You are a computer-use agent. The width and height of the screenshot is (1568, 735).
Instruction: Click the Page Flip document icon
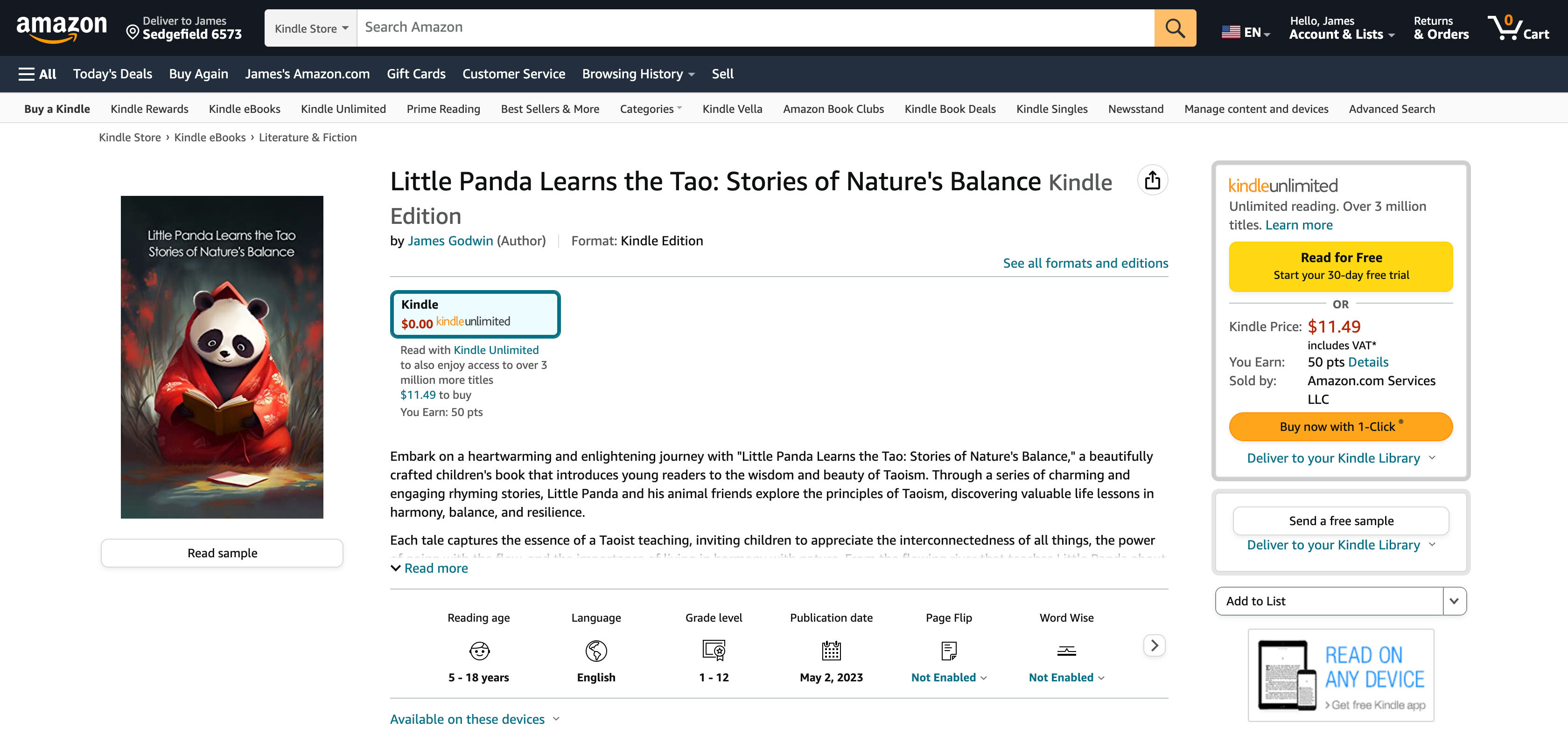tap(948, 651)
